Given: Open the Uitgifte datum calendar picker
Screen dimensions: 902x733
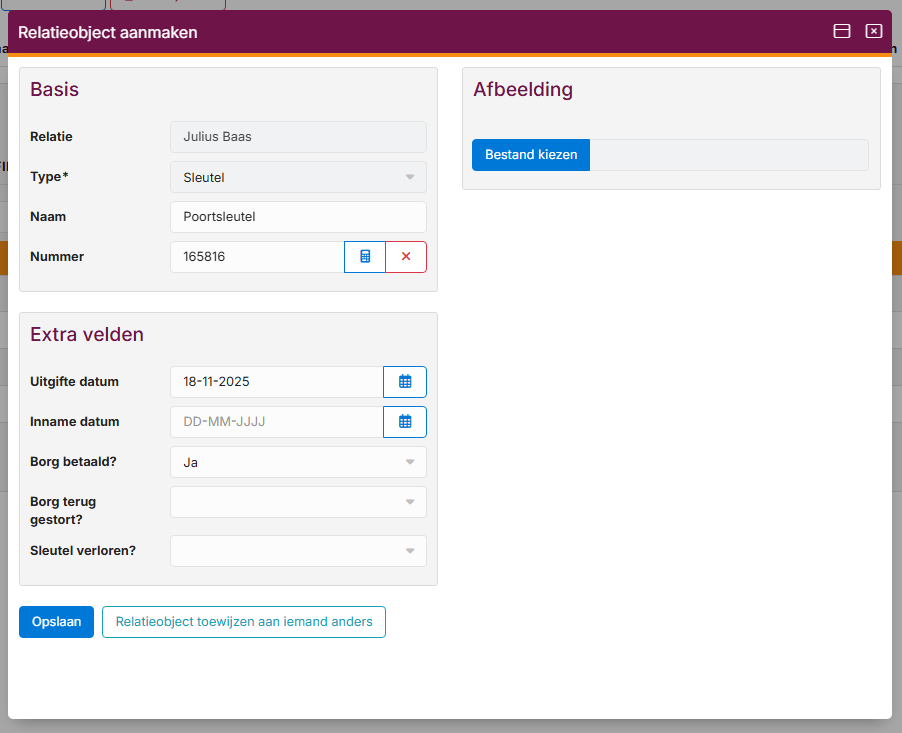Looking at the screenshot, I should 405,382.
